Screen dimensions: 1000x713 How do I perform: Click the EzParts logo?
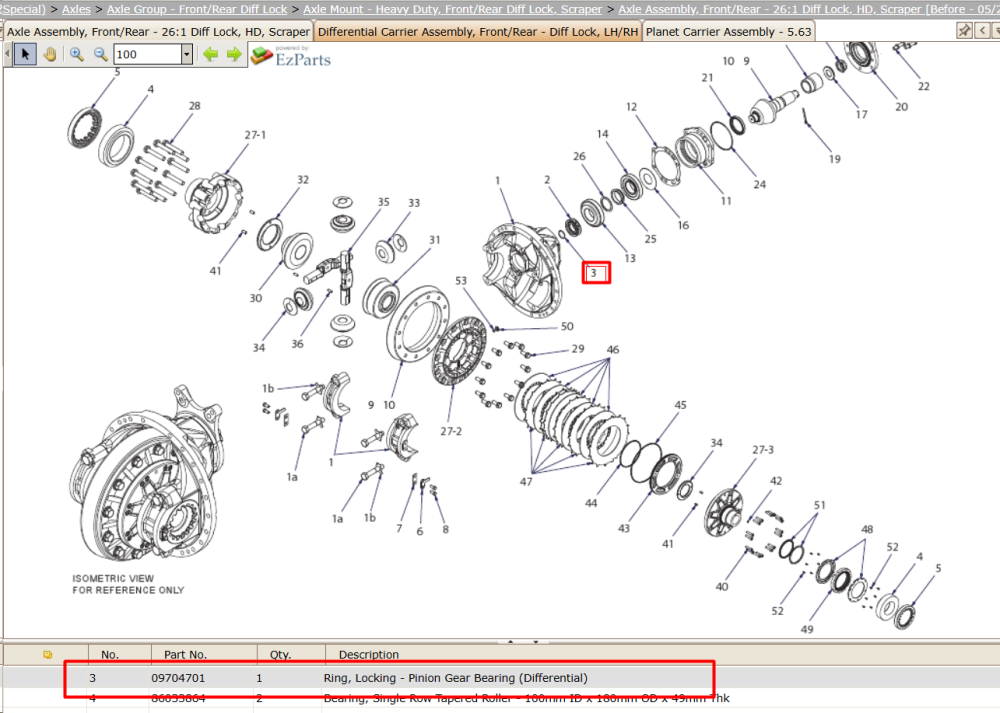[x=291, y=56]
